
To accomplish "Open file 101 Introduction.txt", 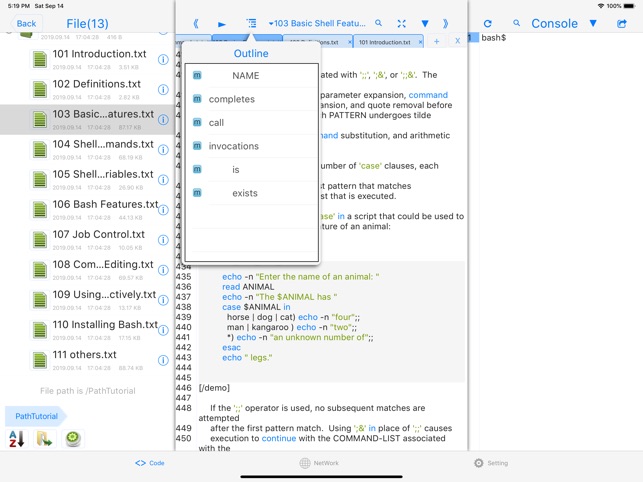I will click(x=87, y=59).
